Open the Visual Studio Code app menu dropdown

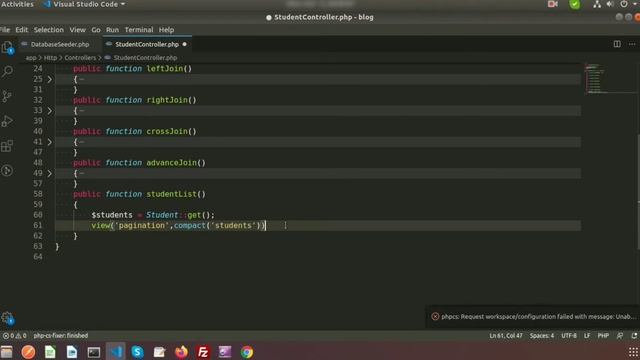tap(84, 4)
